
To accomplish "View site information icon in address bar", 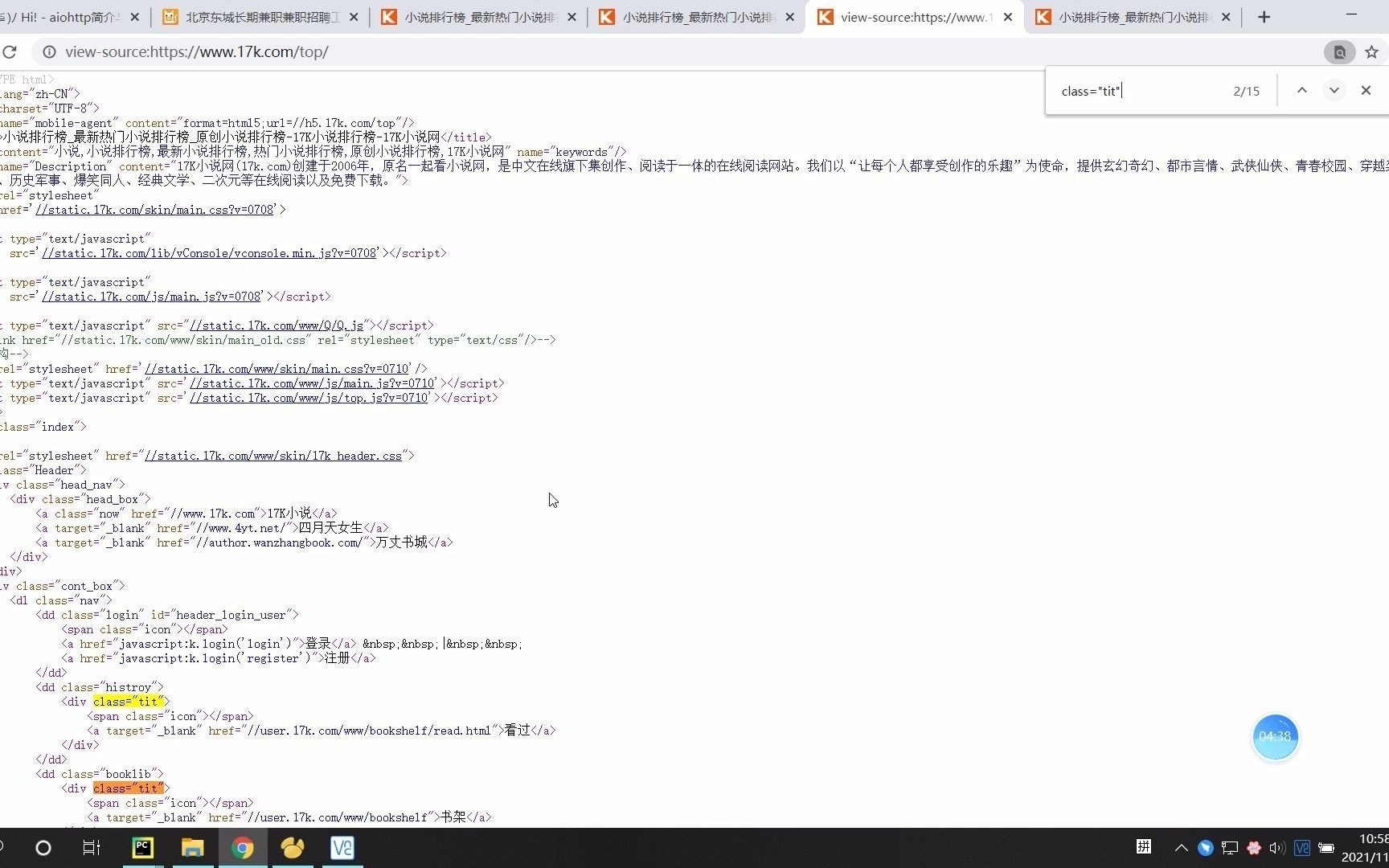I will pyautogui.click(x=49, y=52).
